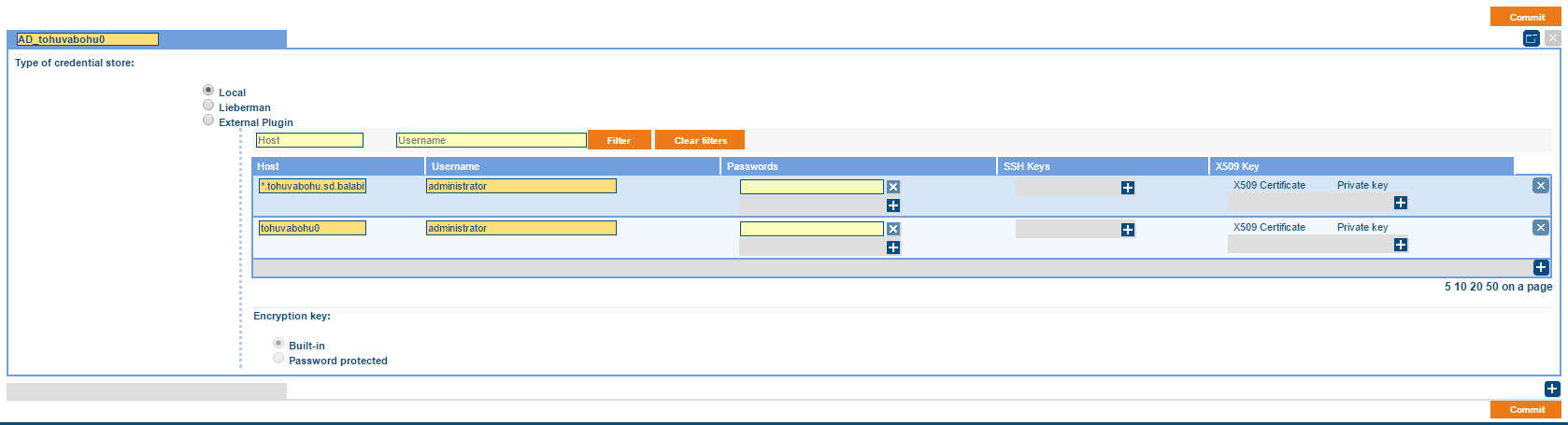Click the Host filter input field
This screenshot has width=1568, height=425.
pyautogui.click(x=309, y=140)
